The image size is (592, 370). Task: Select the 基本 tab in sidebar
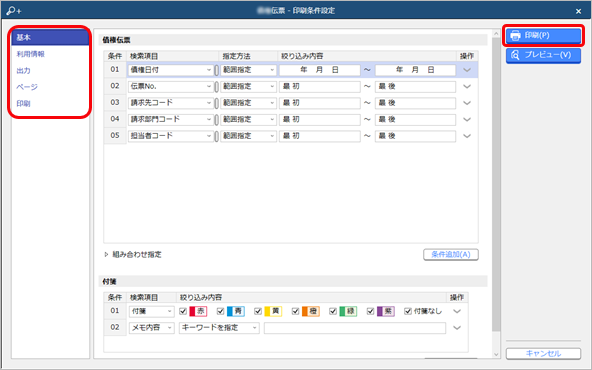pos(50,37)
